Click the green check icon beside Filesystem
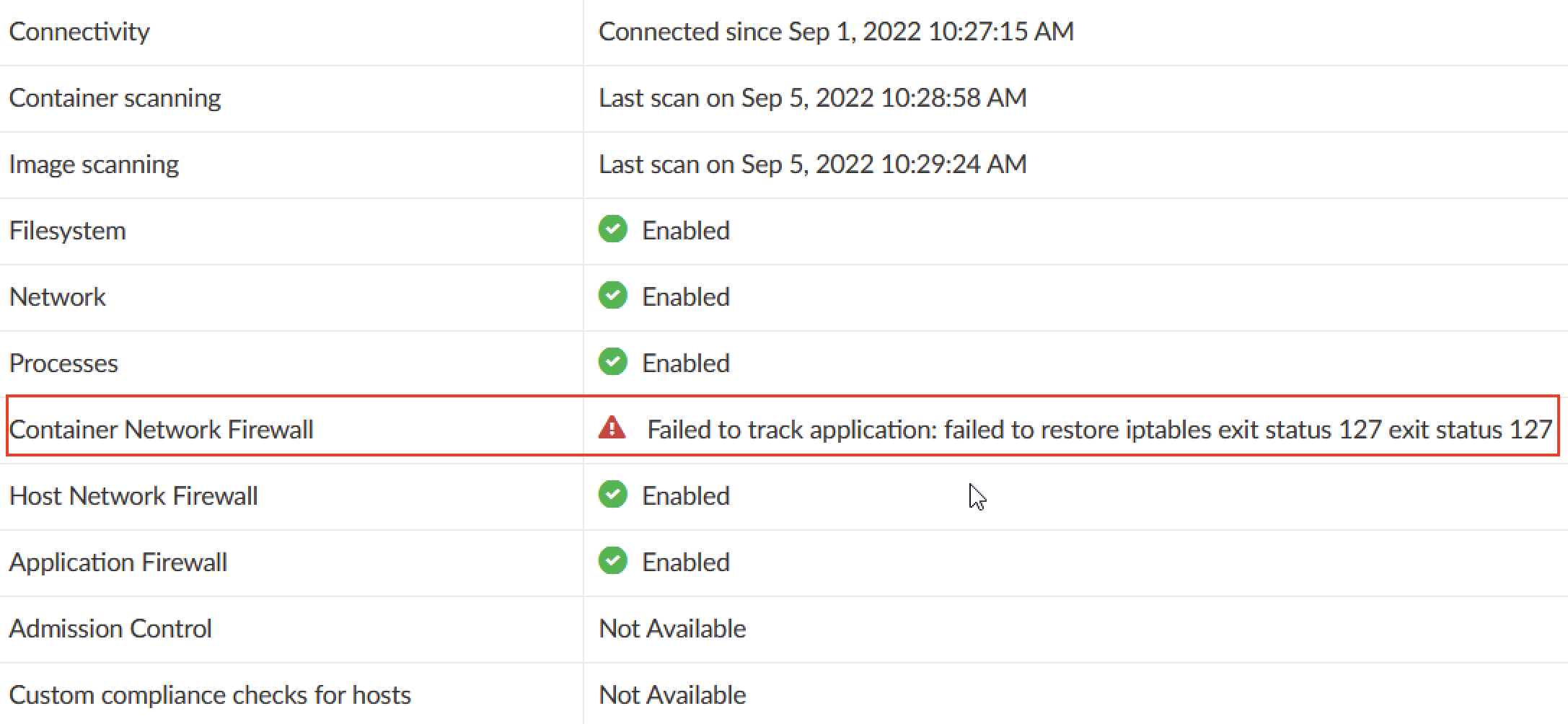The height and width of the screenshot is (724, 1568). coord(612,229)
